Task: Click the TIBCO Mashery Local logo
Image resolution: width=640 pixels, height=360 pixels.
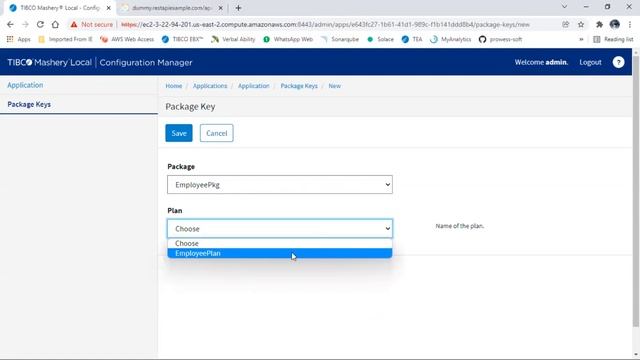Action: (x=49, y=62)
